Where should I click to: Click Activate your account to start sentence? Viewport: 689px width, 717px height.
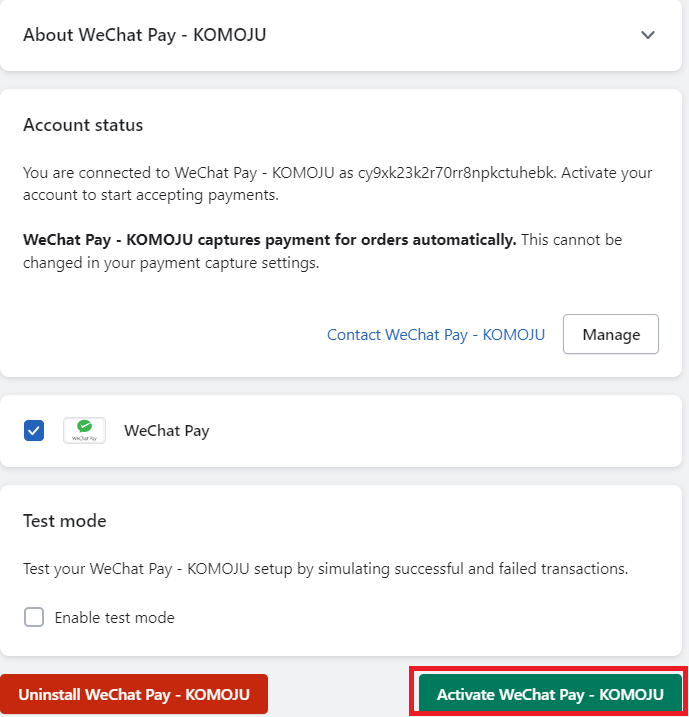tap(338, 184)
